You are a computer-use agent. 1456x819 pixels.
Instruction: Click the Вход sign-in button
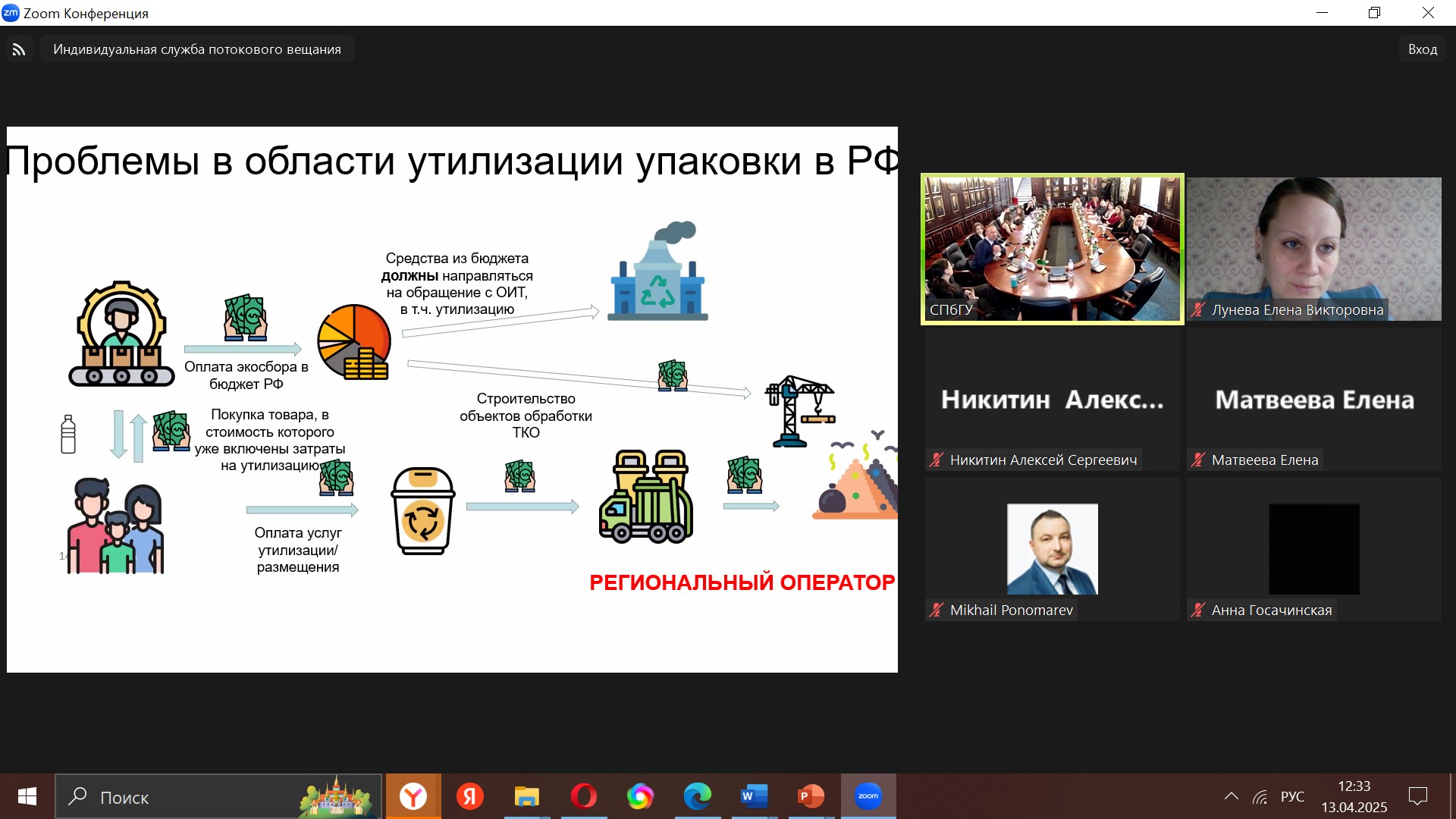point(1422,49)
